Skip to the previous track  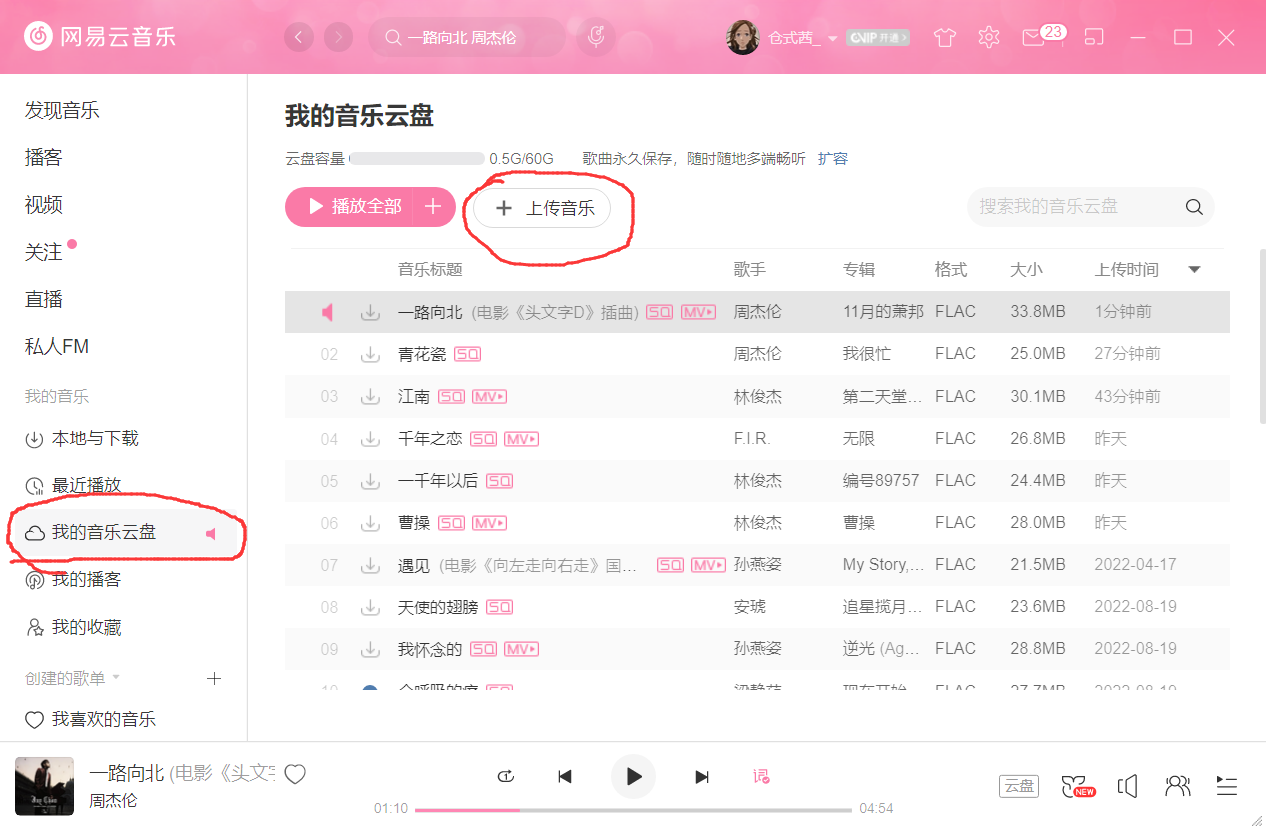point(565,776)
